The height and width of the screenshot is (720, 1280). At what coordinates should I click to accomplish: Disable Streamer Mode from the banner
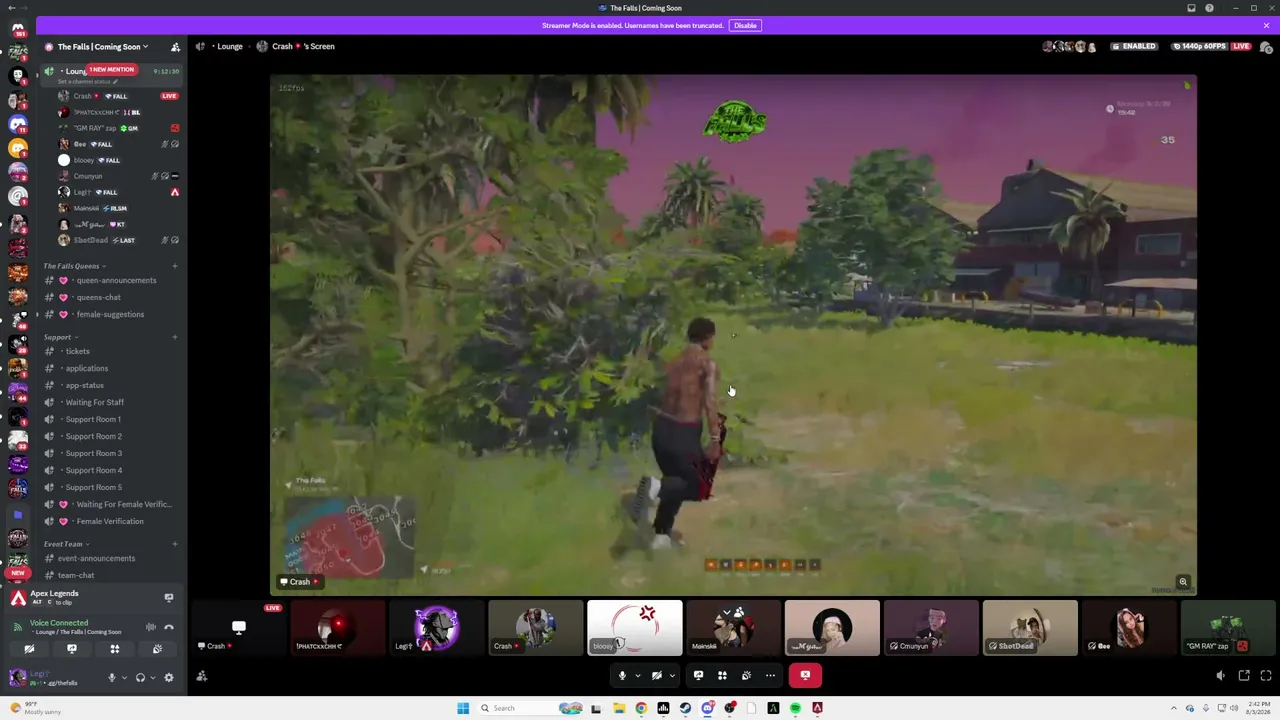pos(745,25)
